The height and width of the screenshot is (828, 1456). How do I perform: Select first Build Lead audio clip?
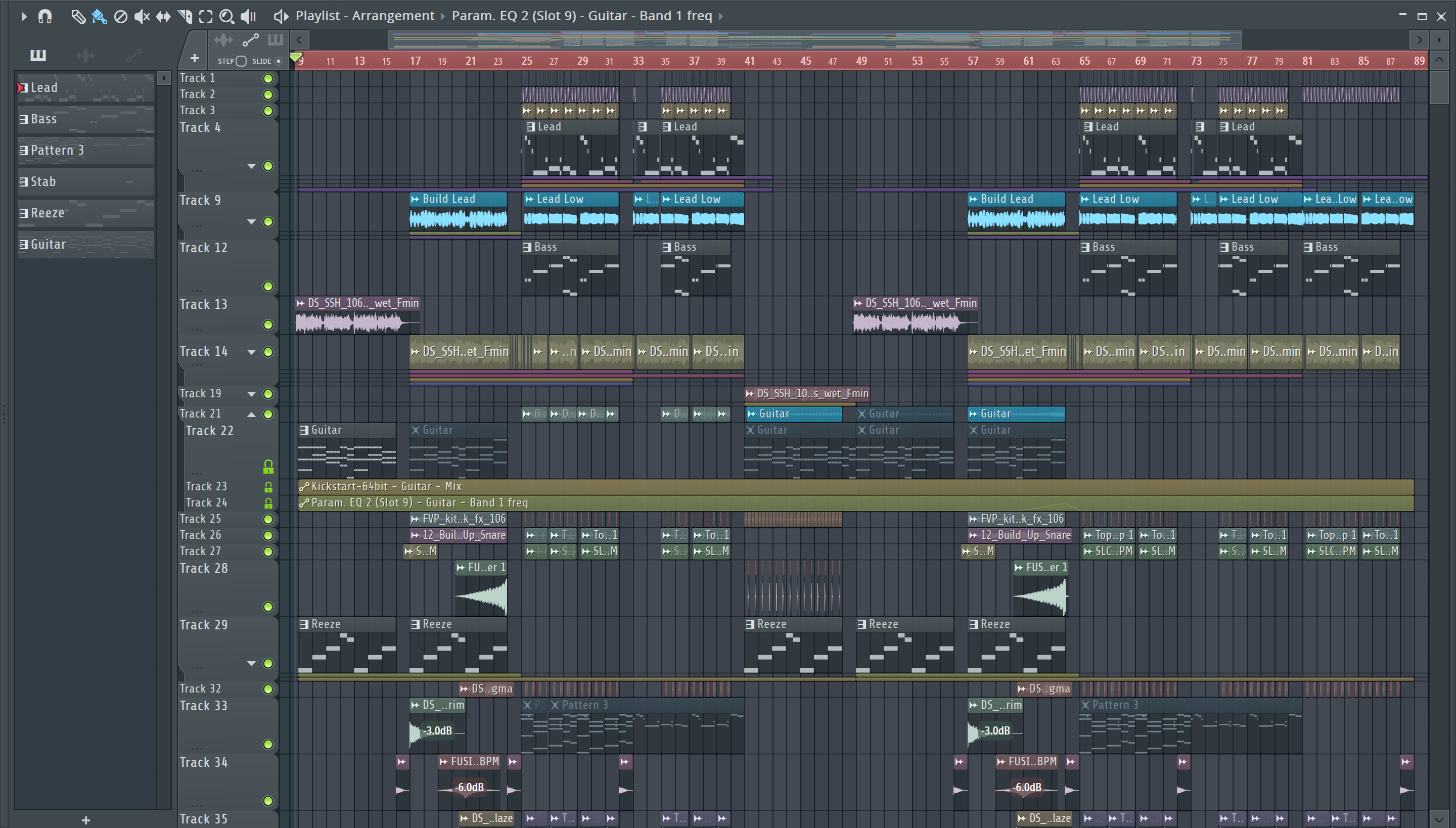pos(459,211)
